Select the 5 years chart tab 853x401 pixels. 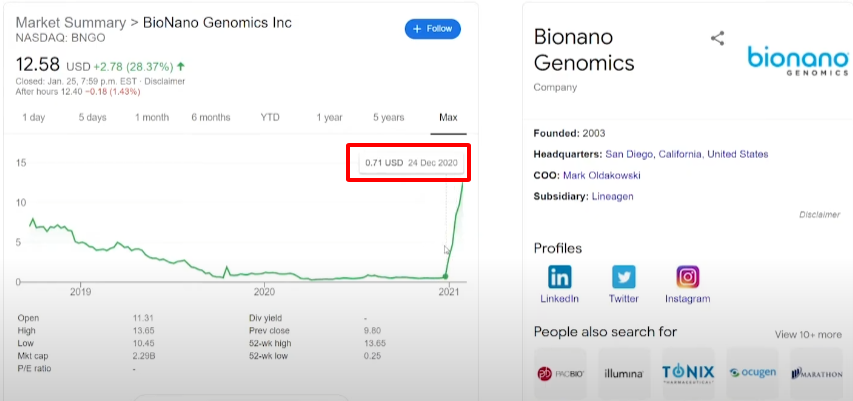[x=389, y=117]
